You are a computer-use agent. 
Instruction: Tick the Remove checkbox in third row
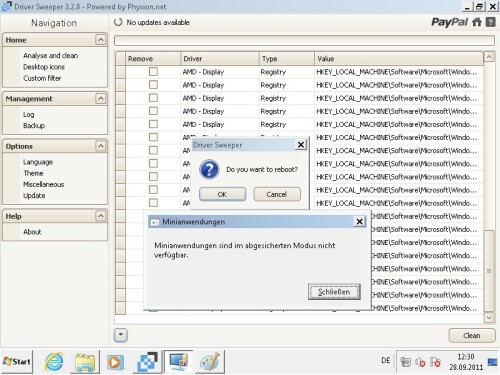tap(153, 98)
